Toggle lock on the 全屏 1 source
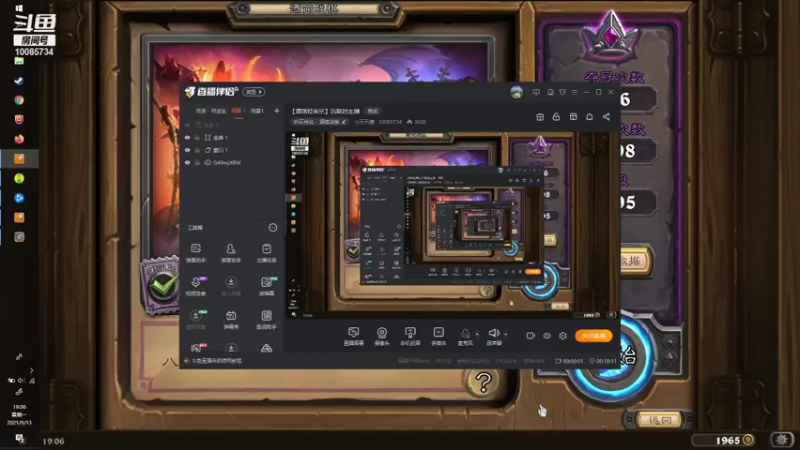Screen dimensions: 800x450 coord(197,138)
